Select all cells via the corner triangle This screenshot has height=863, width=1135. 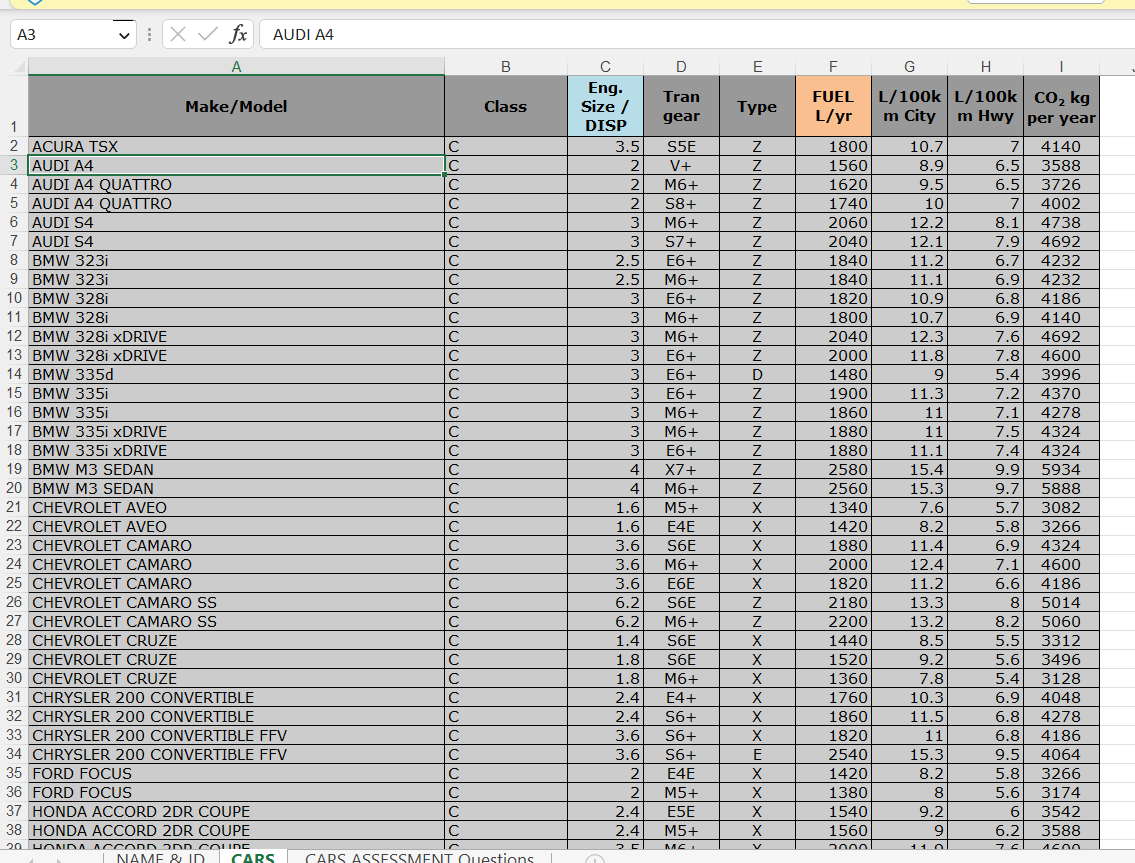coord(20,67)
